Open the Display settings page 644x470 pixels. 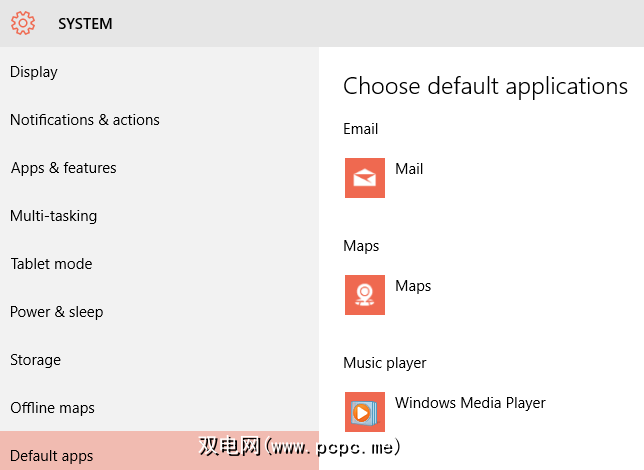(x=34, y=72)
